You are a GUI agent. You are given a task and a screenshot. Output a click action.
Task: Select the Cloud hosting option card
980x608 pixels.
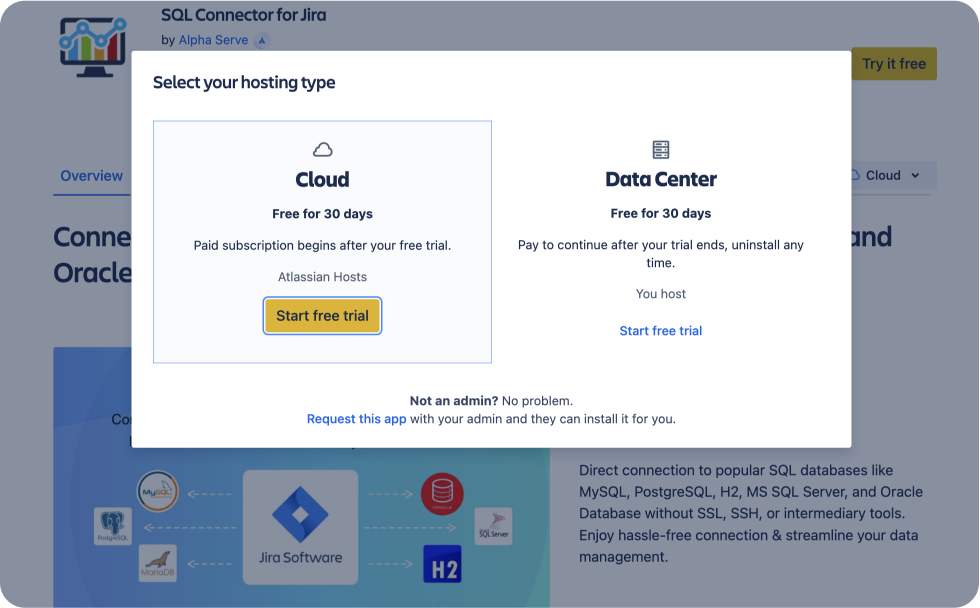point(322,241)
